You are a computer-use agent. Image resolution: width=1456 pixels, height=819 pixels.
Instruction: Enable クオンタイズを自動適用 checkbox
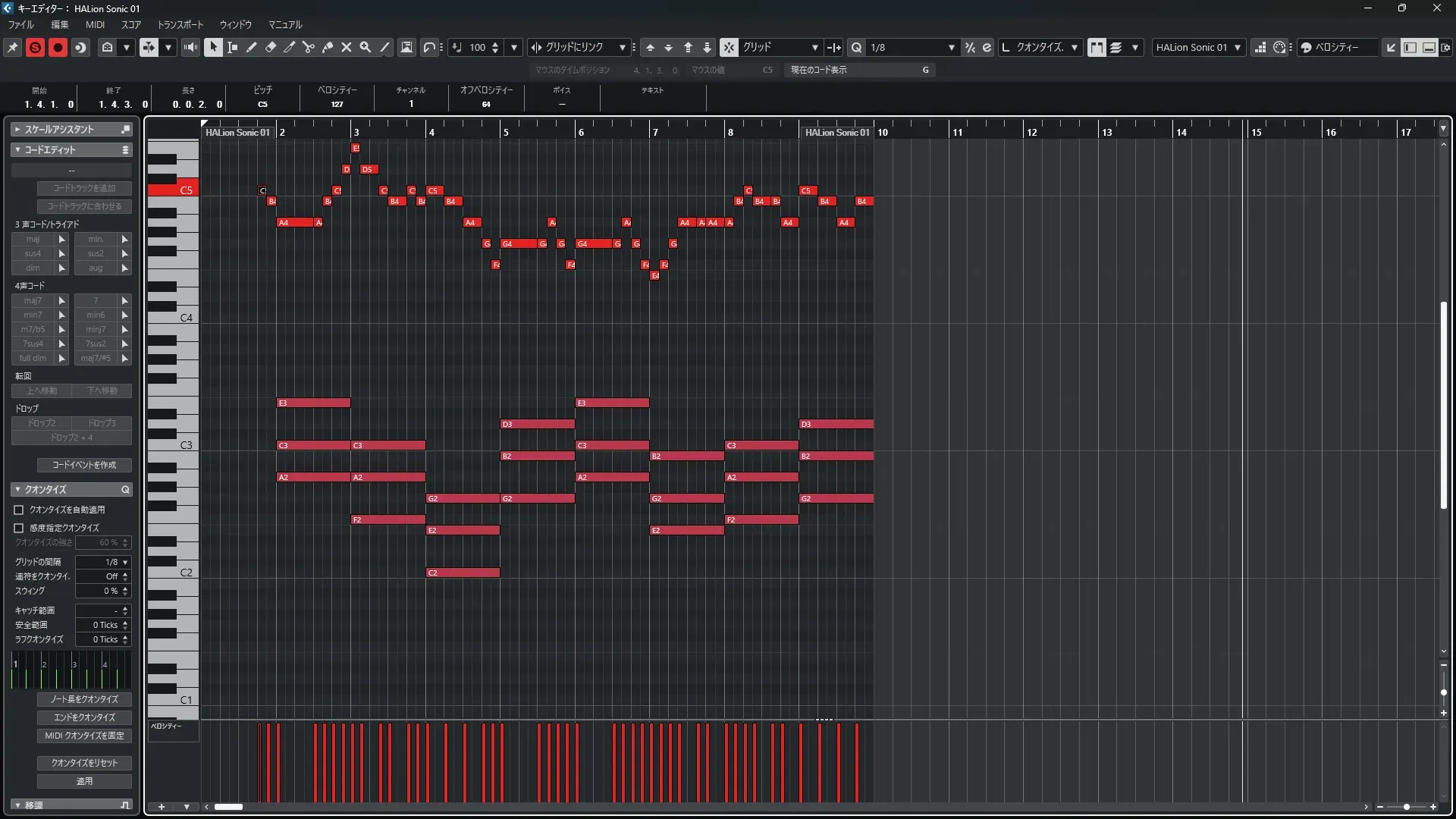(19, 510)
